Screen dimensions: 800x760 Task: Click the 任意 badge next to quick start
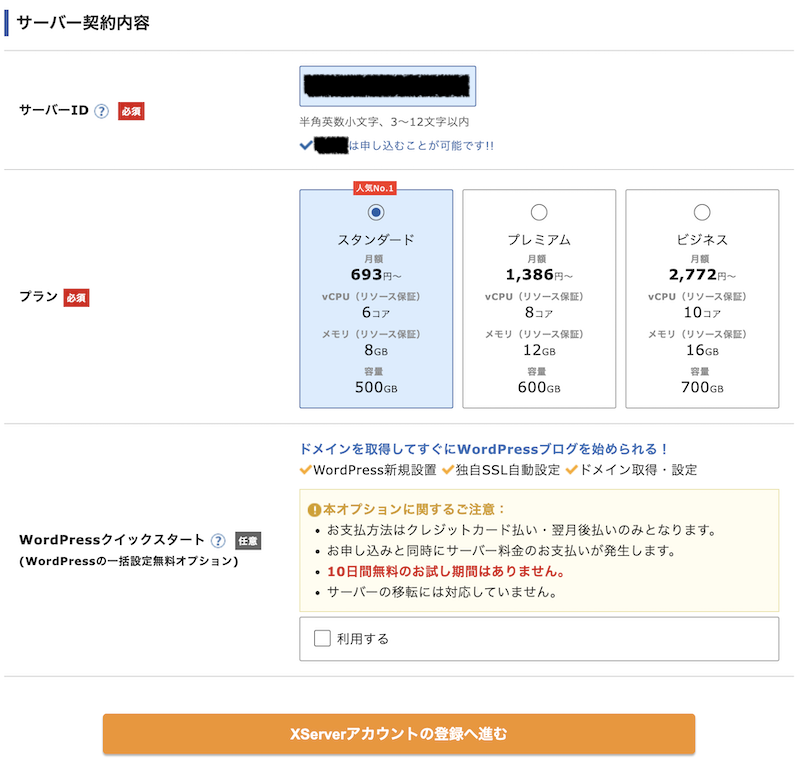[248, 539]
